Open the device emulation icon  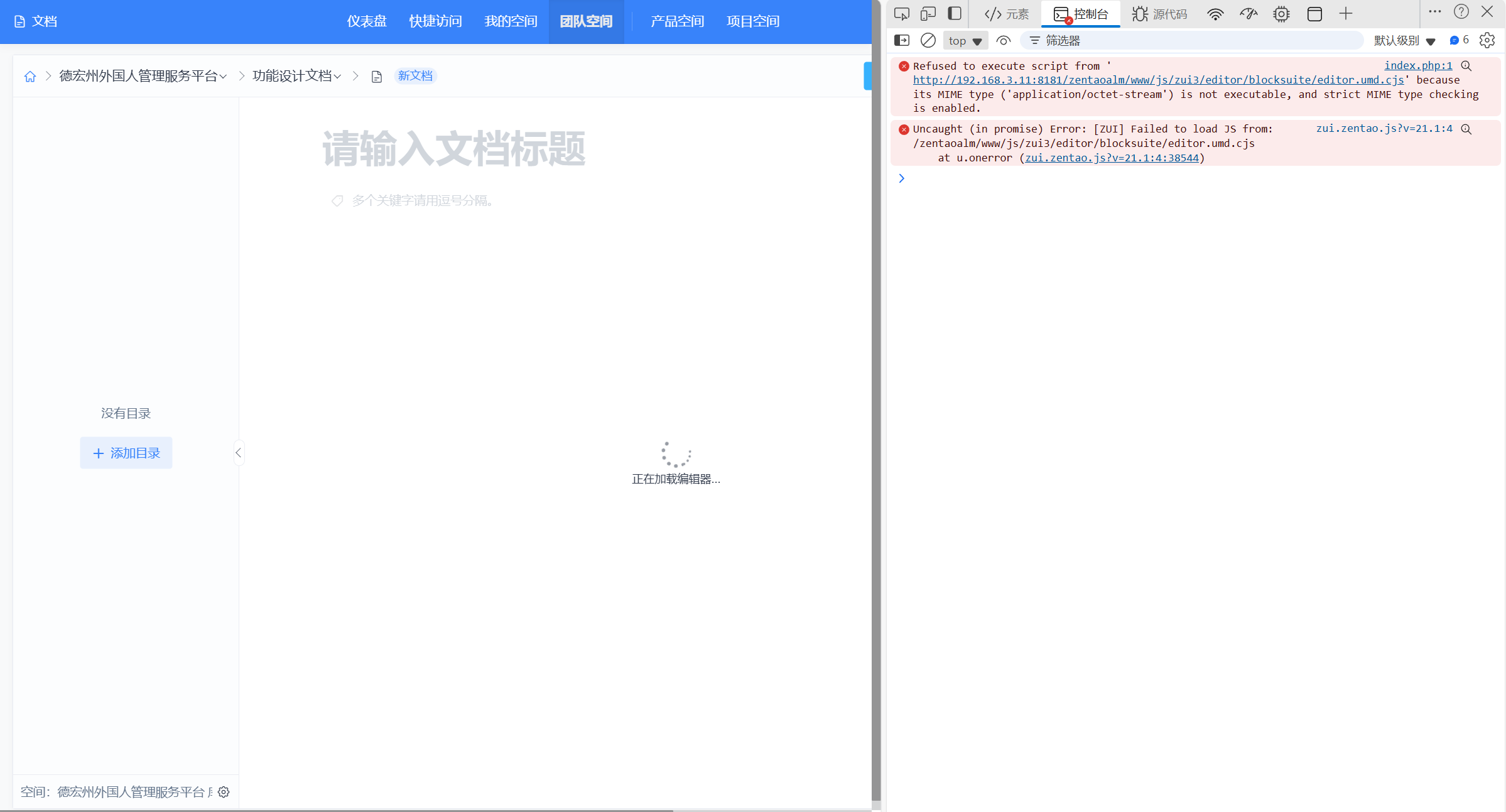(x=928, y=14)
